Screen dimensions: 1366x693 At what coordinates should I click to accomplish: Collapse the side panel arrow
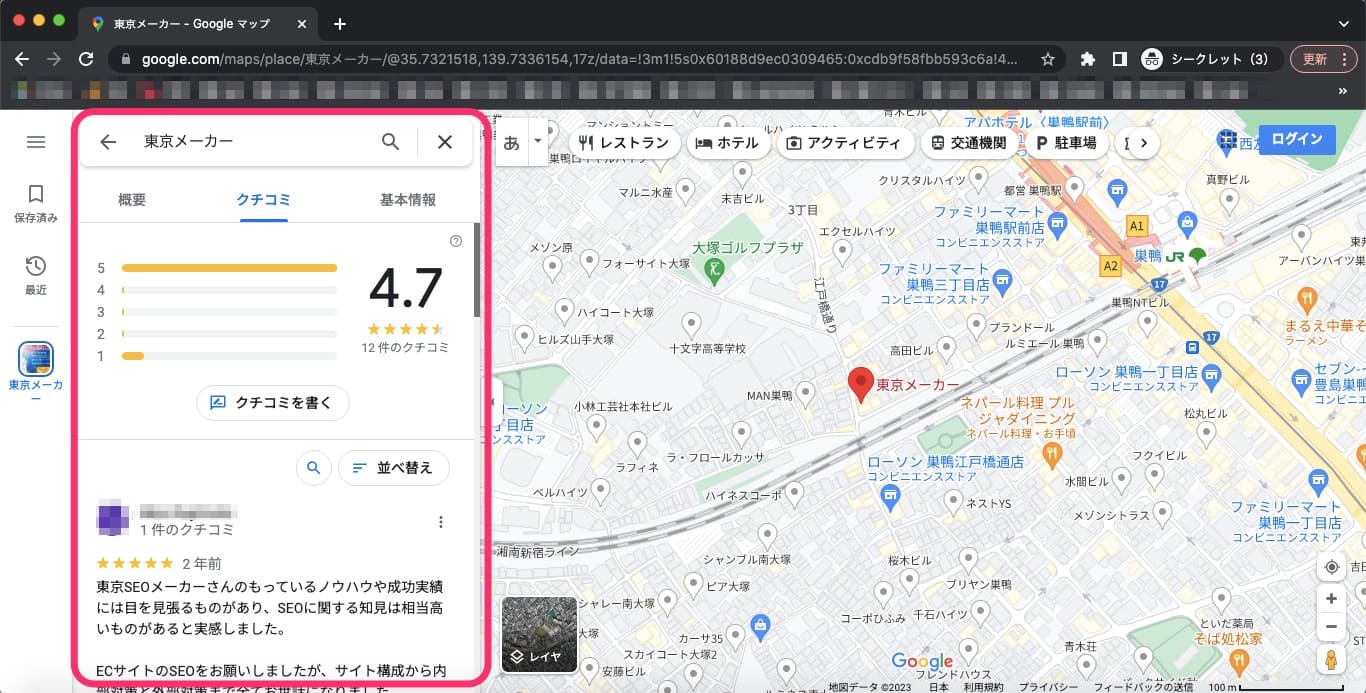[491, 401]
